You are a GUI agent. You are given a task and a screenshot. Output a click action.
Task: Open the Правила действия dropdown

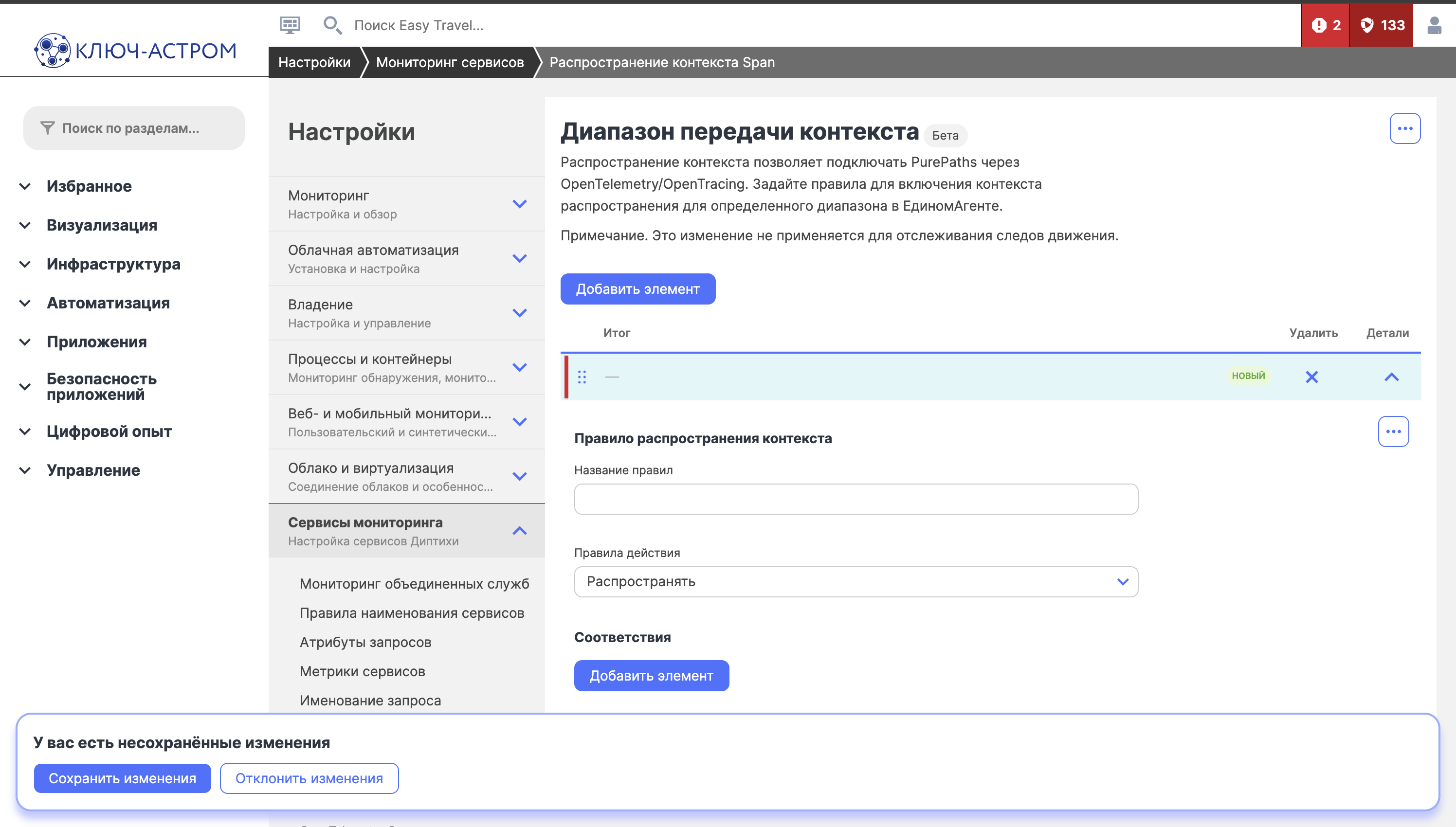855,582
